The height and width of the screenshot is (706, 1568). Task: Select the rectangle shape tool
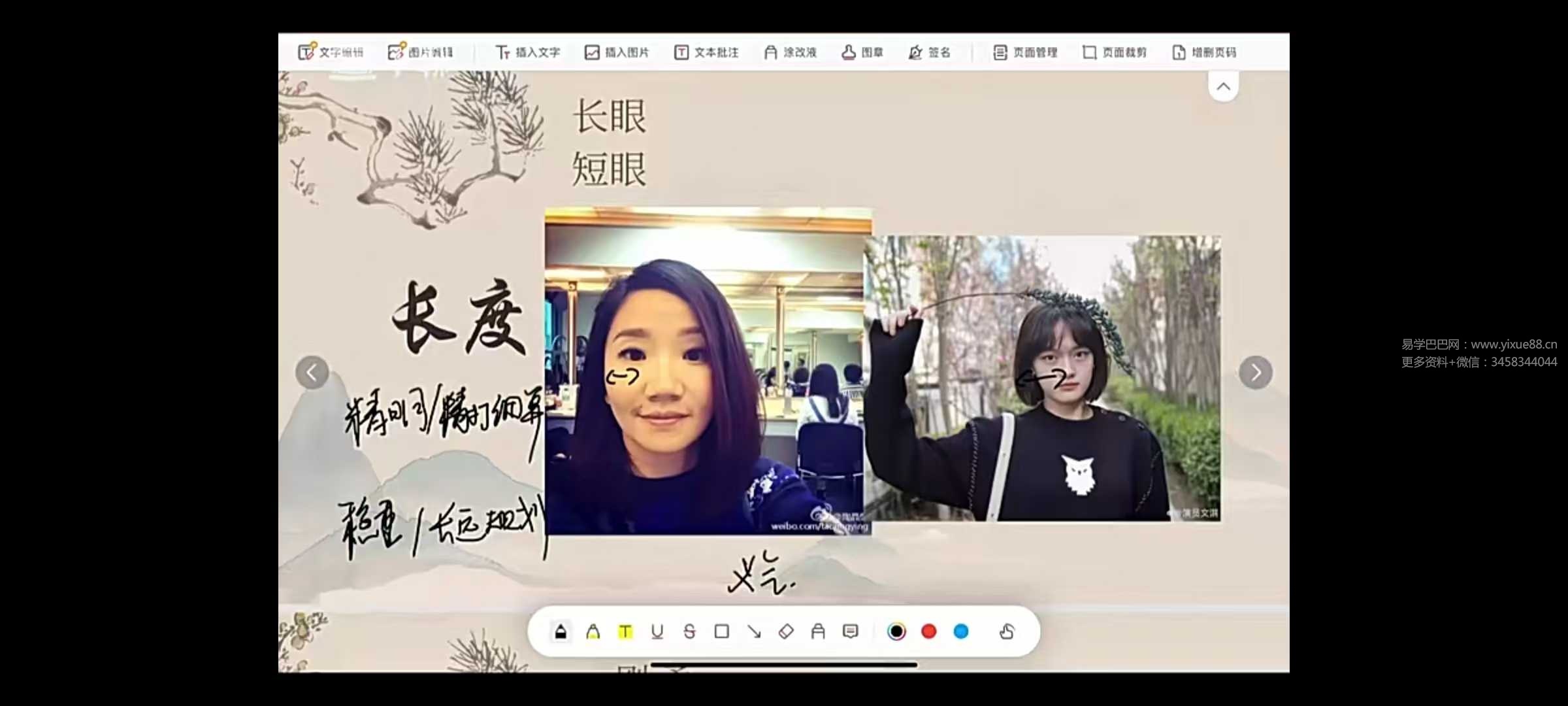click(x=721, y=631)
